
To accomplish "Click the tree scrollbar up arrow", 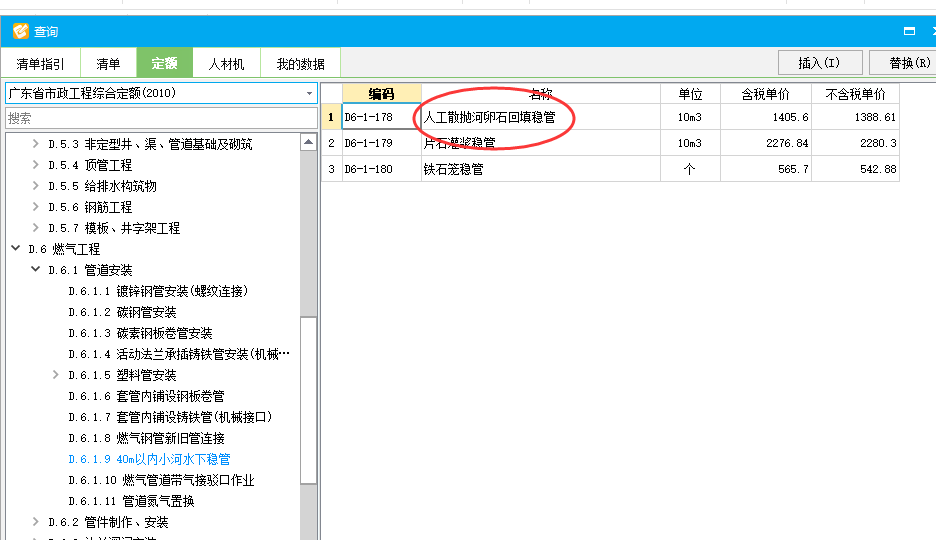I will coord(309,142).
